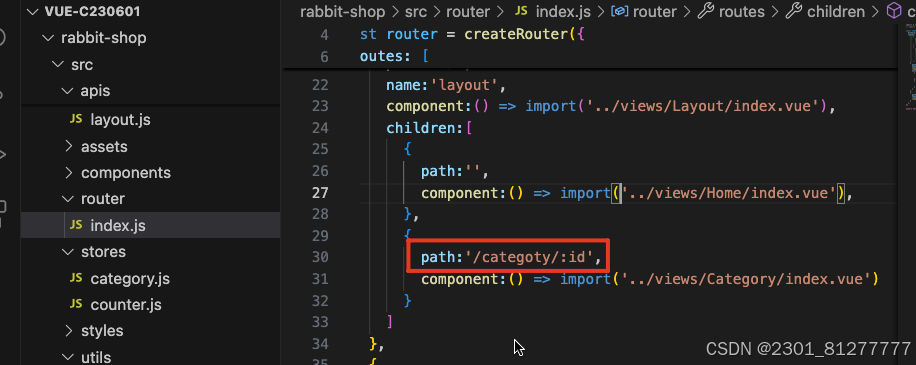
Task: Click line number 24 in gutter
Action: tap(320, 128)
